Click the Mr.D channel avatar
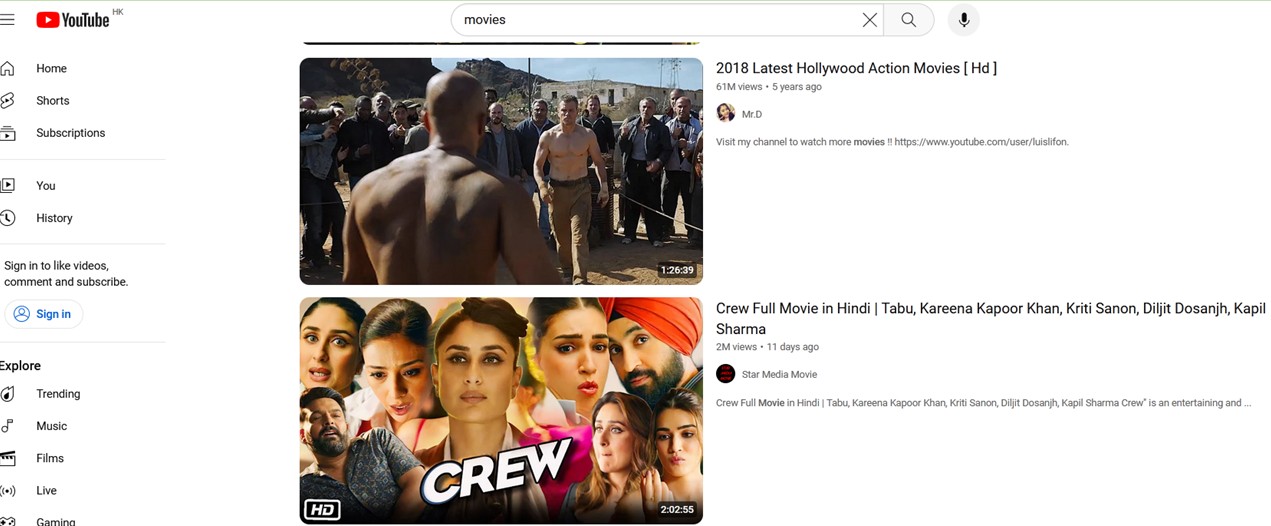Screen dimensions: 1271x526 (x=726, y=113)
